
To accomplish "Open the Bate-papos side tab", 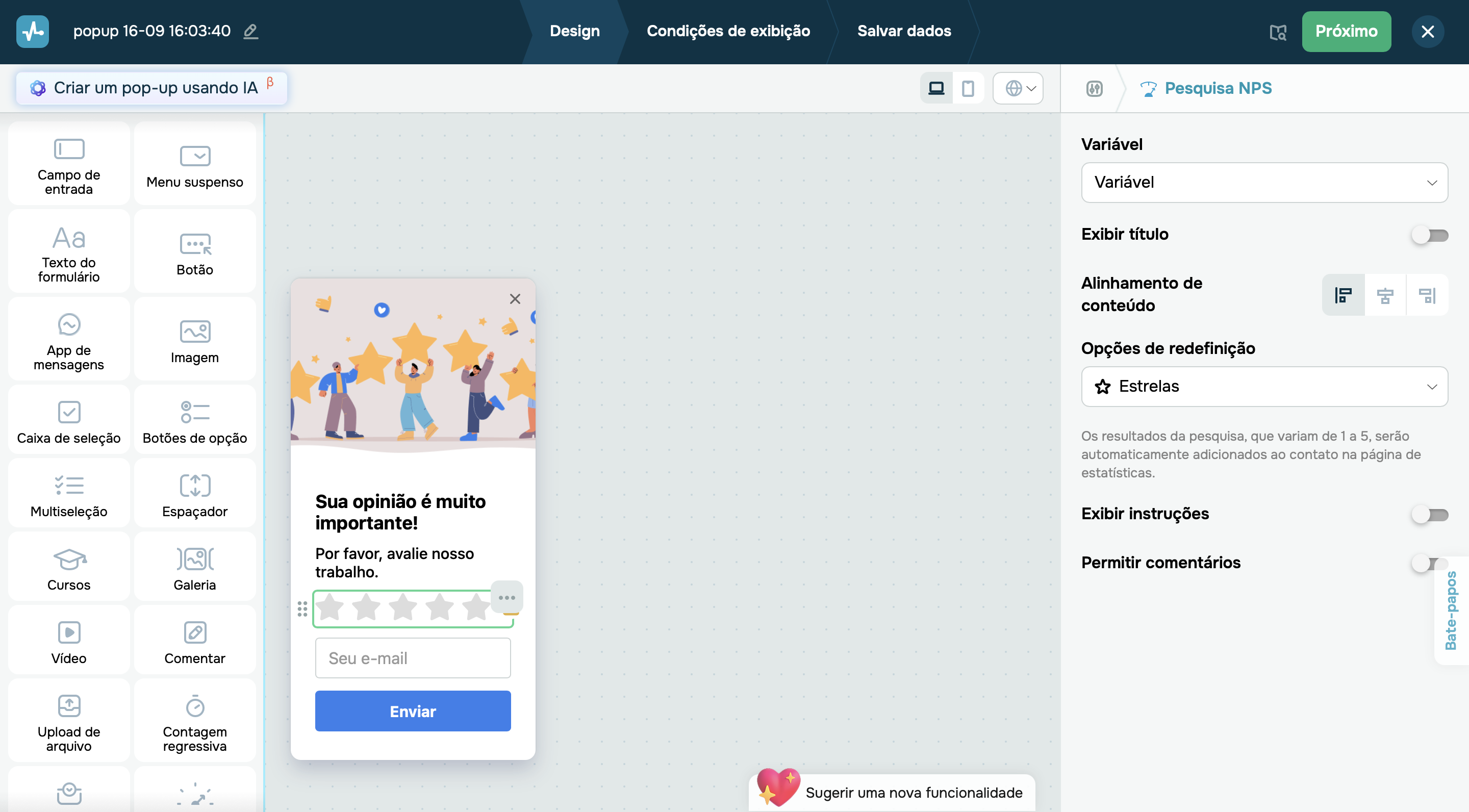I will [x=1451, y=610].
